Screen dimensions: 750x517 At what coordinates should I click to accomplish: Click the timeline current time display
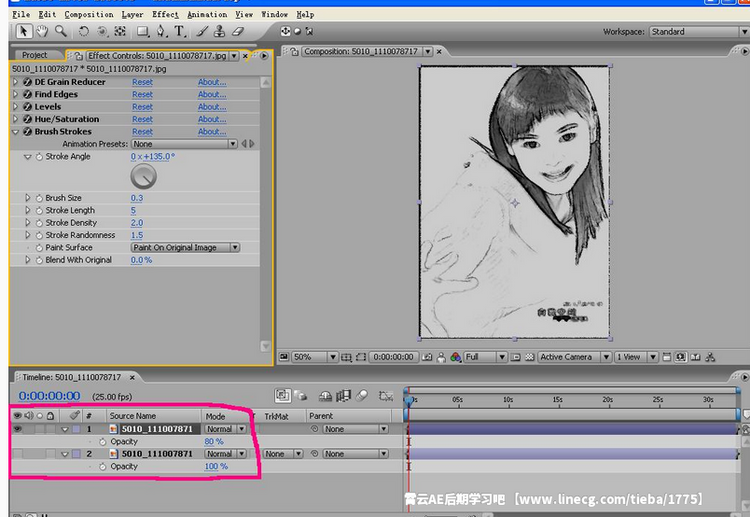point(50,396)
